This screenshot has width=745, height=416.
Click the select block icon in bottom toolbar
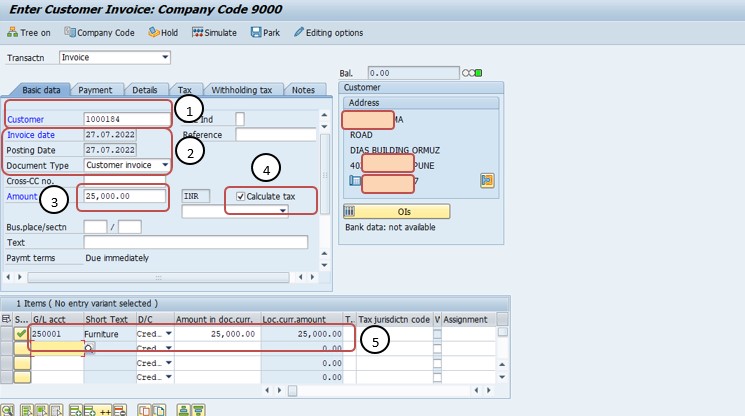tap(42, 410)
